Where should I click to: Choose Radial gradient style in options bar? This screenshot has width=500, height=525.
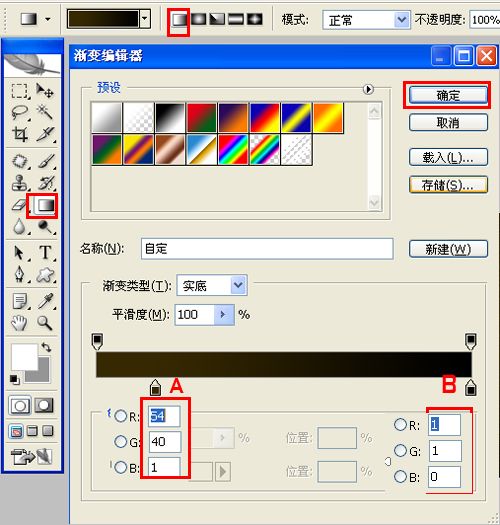click(x=199, y=20)
